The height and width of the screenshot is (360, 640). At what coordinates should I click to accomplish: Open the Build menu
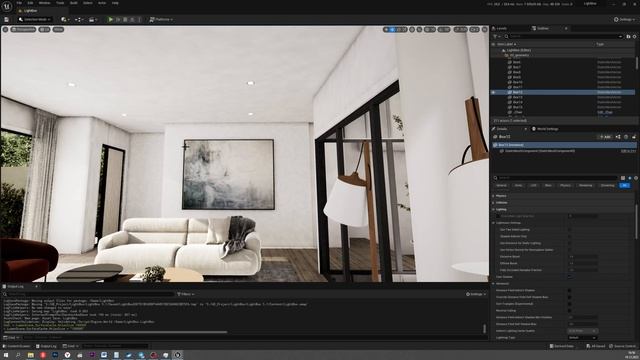tap(73, 3)
